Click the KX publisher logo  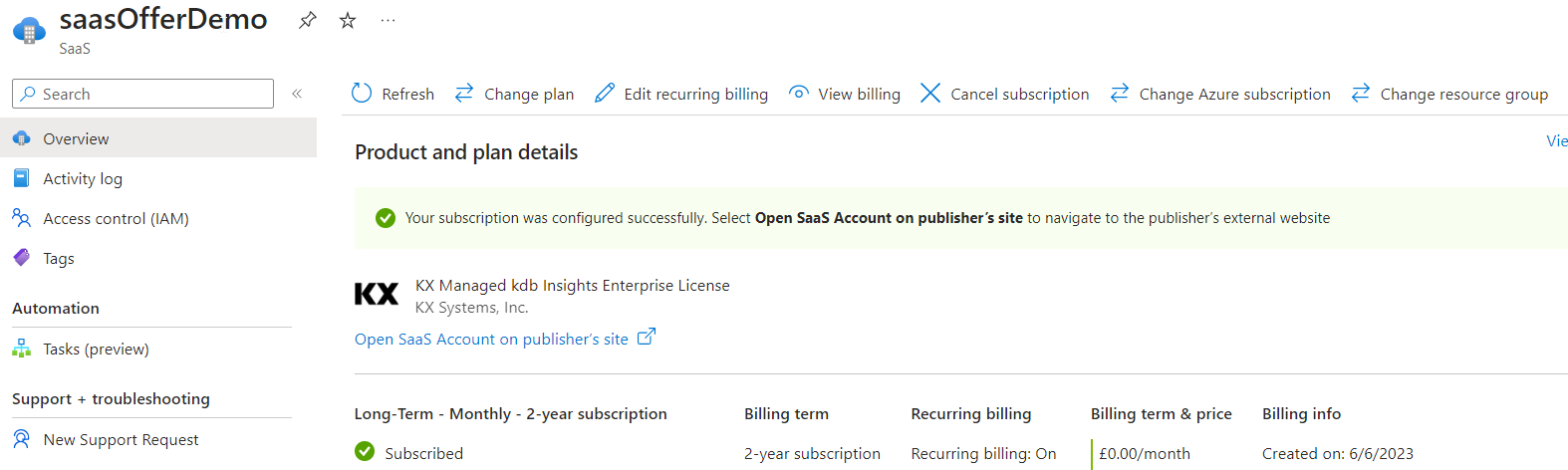pos(377,294)
